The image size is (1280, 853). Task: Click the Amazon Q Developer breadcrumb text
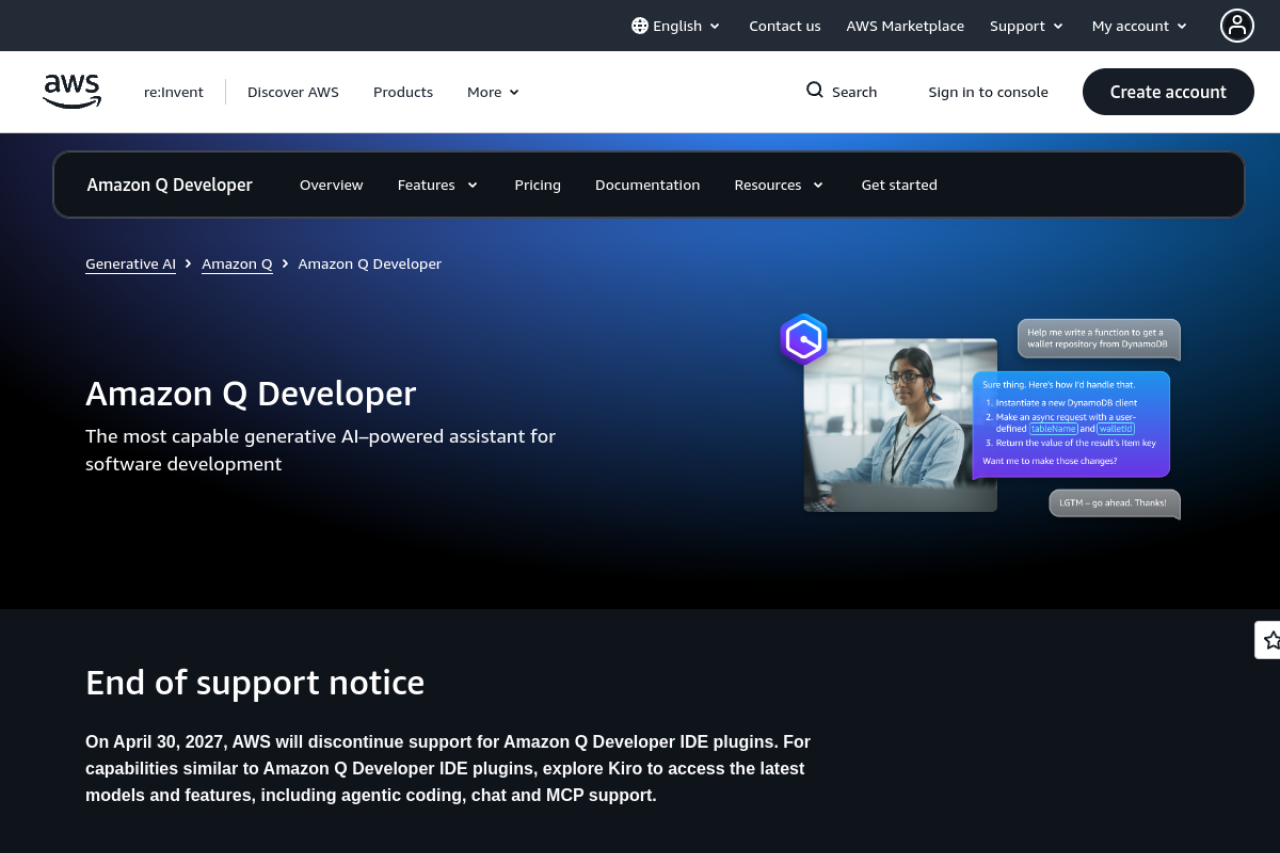[x=369, y=264]
